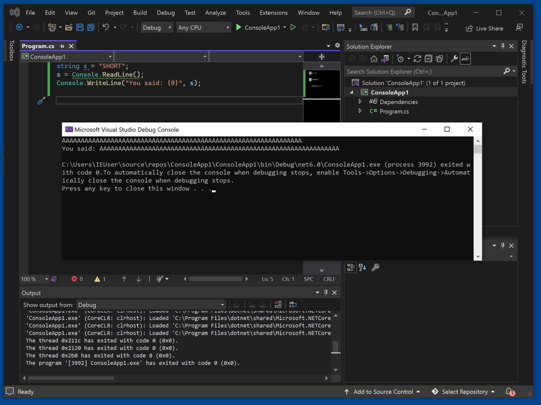The width and height of the screenshot is (541, 405).
Task: Open dropdown arrow next to Undo
Action: [x=115, y=27]
